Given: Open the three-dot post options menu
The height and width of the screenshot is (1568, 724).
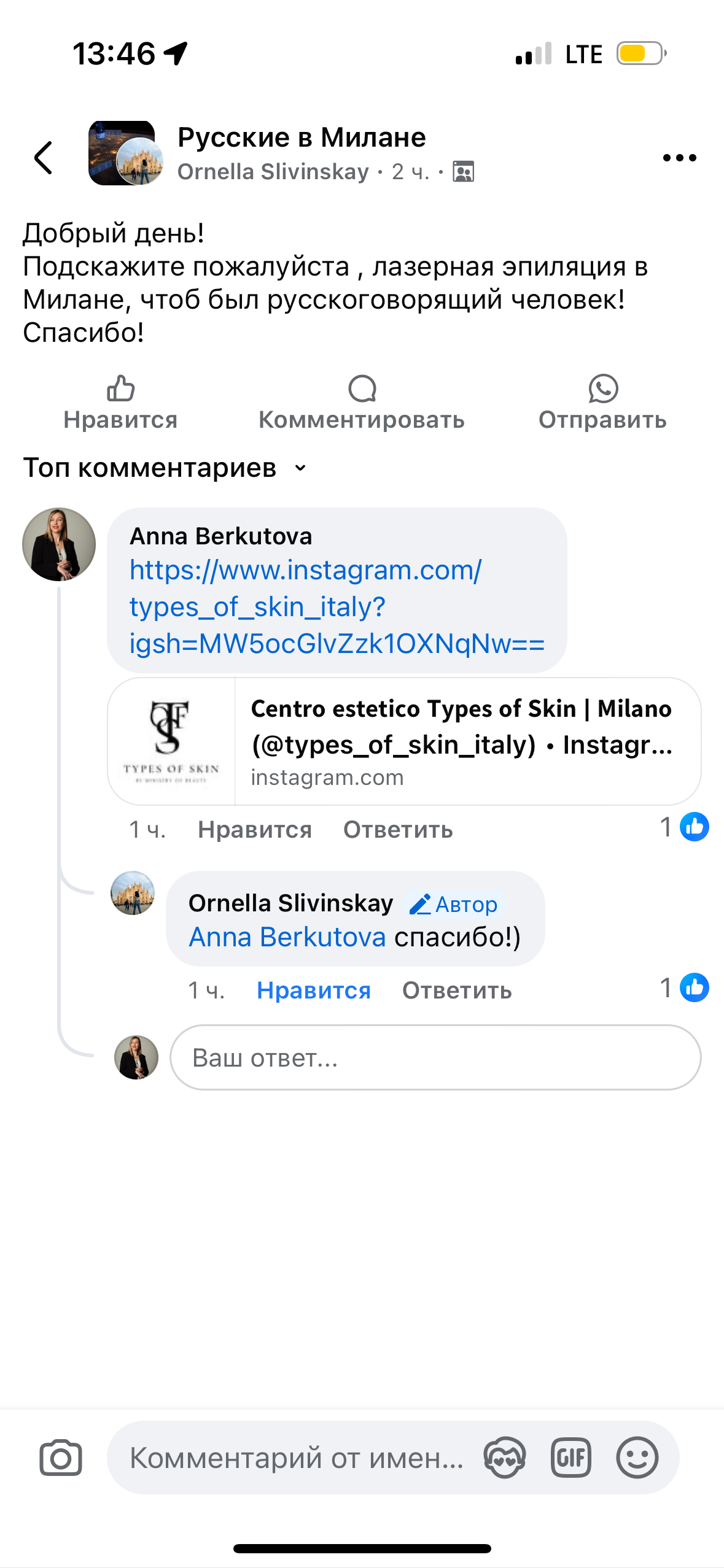Looking at the screenshot, I should pos(679,158).
